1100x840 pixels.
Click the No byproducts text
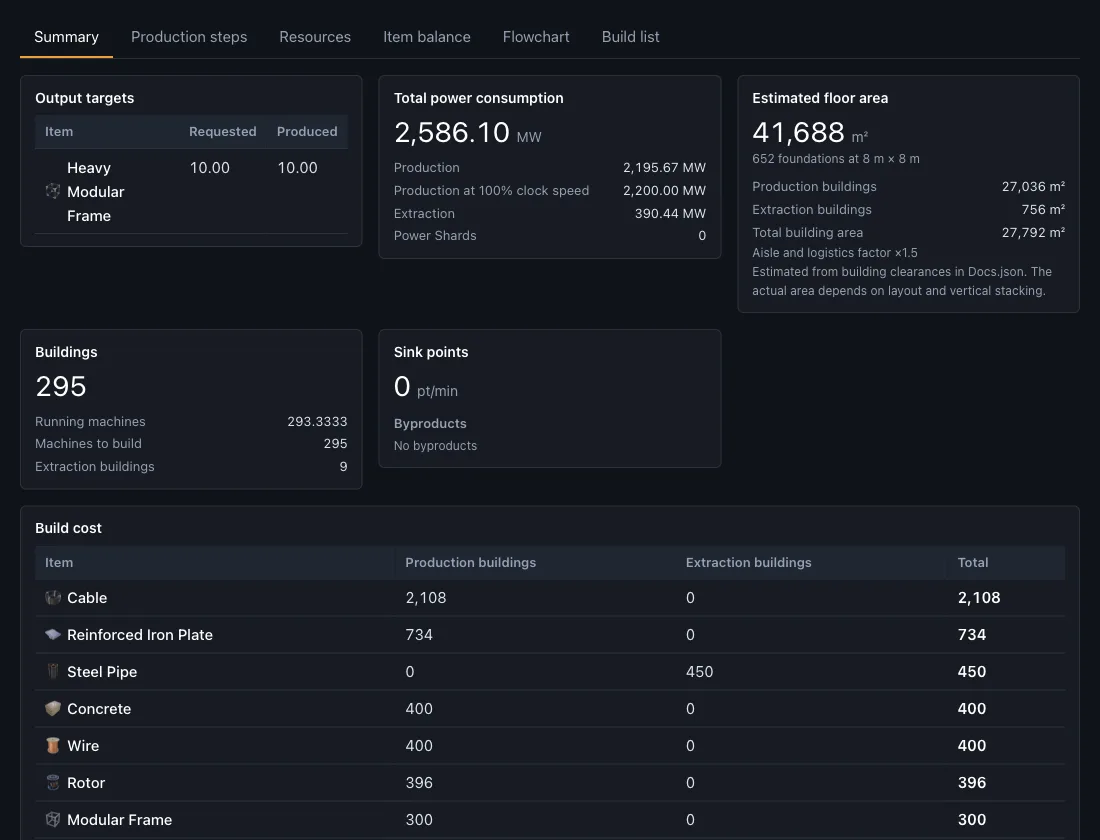(435, 446)
